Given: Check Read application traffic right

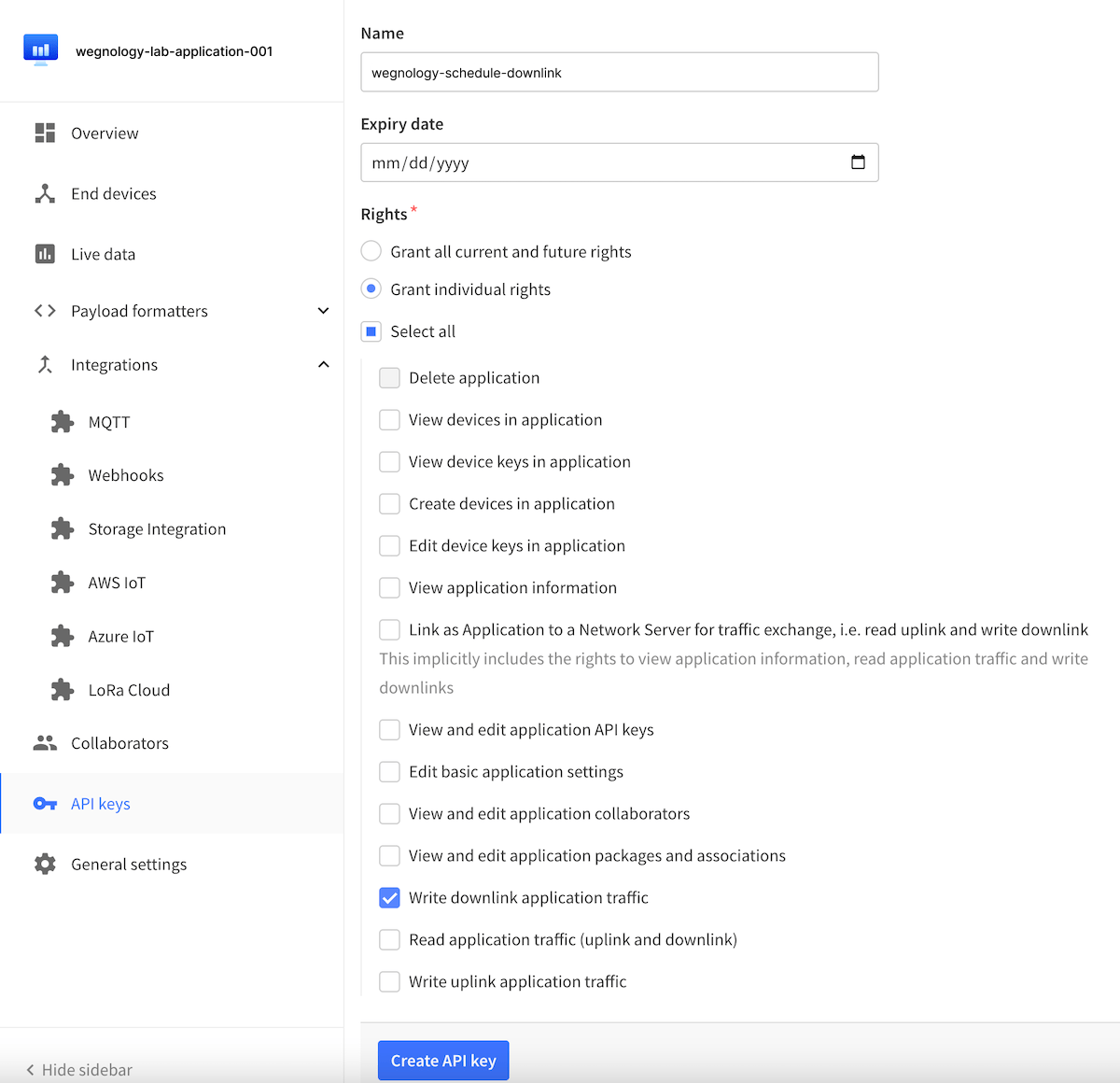Looking at the screenshot, I should point(389,939).
